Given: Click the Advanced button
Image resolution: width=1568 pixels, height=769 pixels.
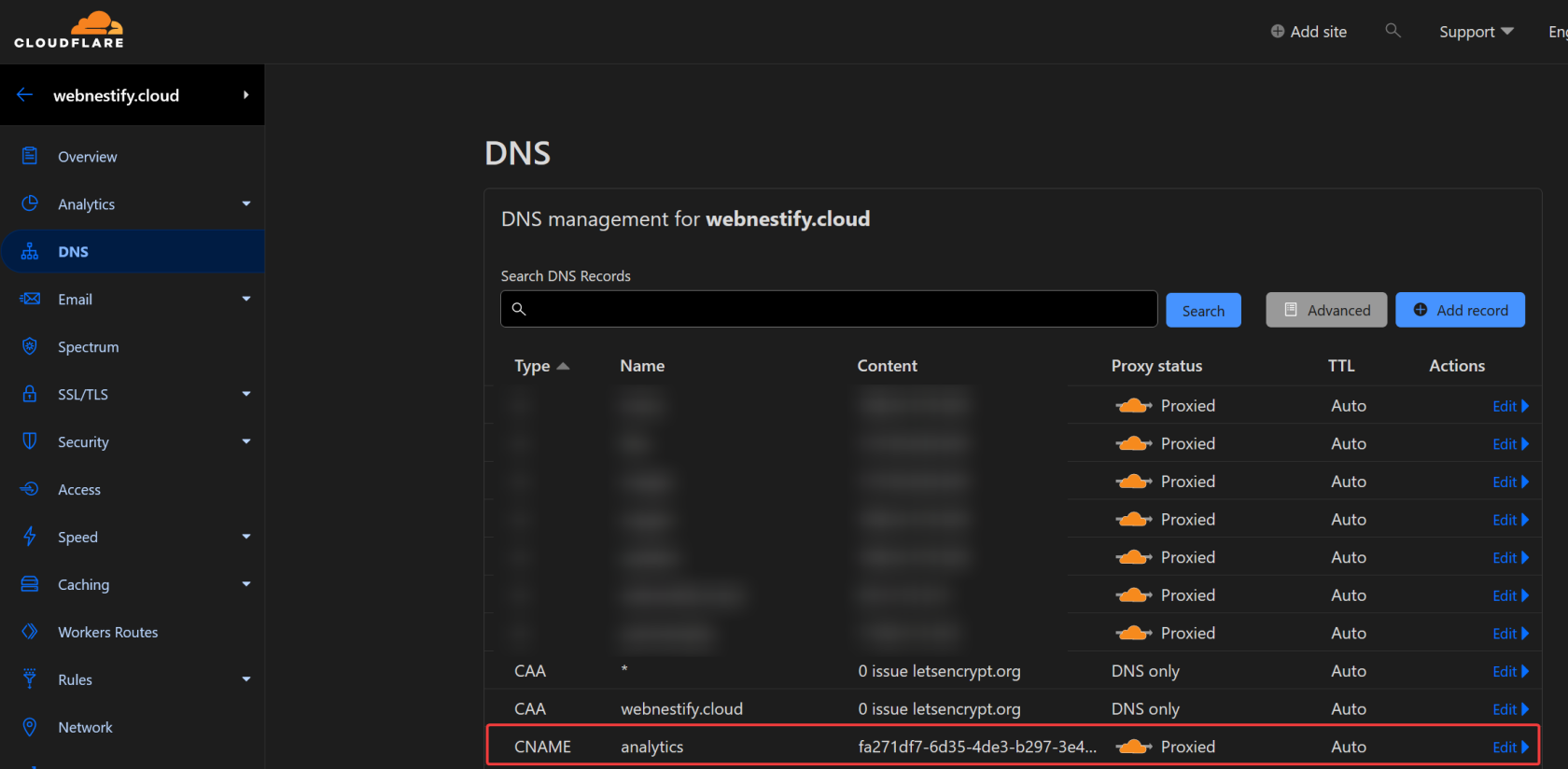Looking at the screenshot, I should (1326, 311).
